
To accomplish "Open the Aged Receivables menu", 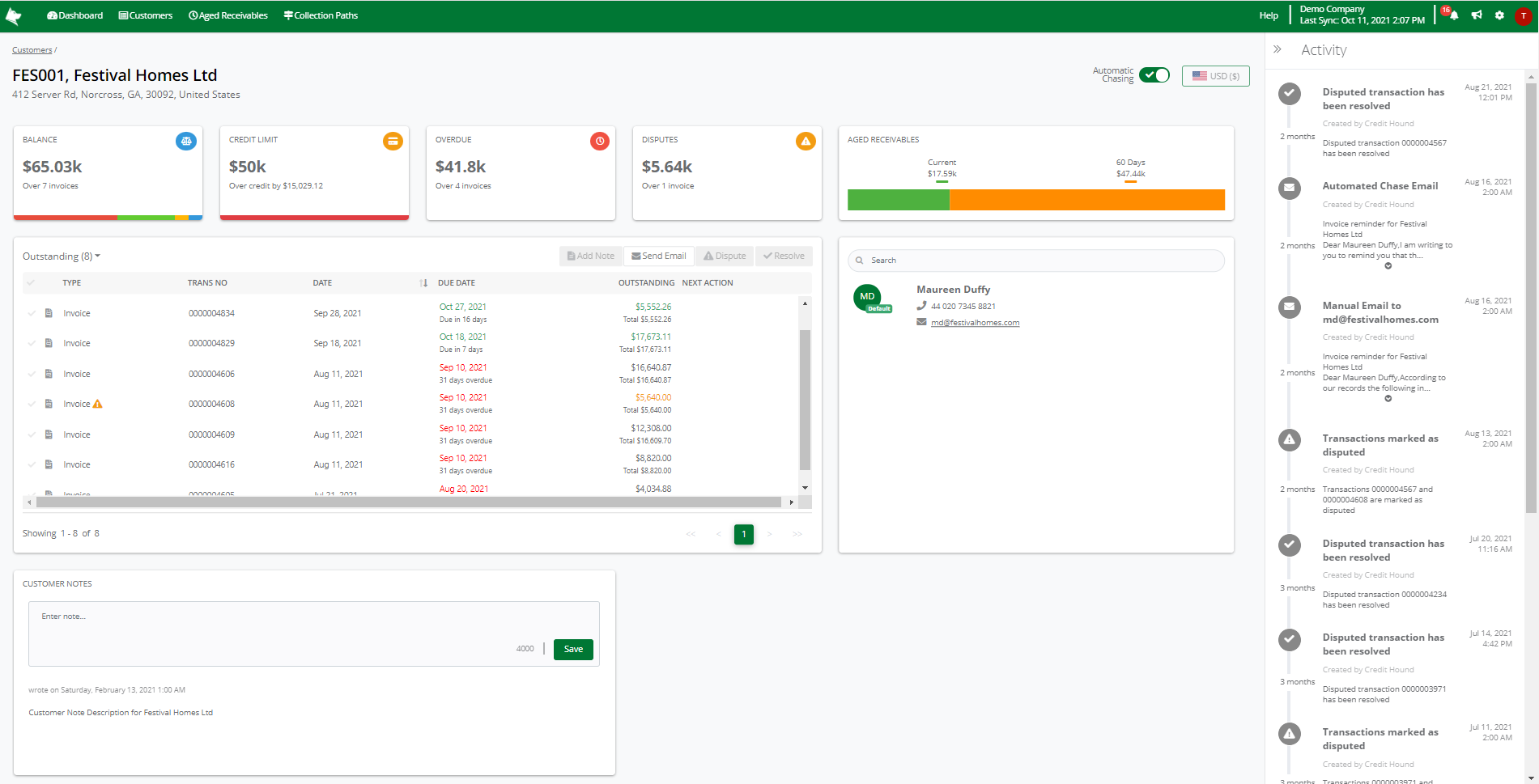I will click(x=228, y=15).
